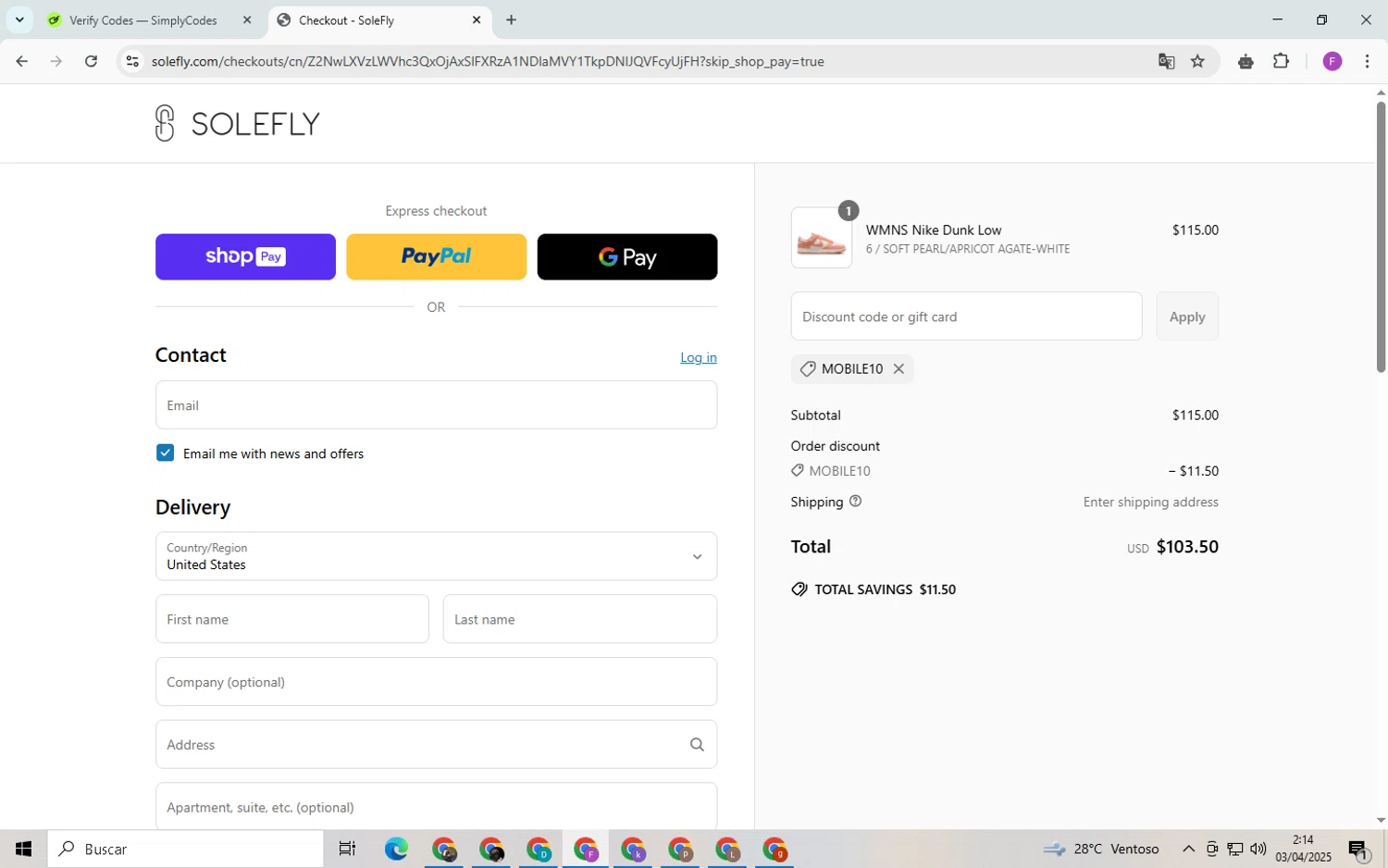Open Chrome with L profile in taskbar
The width and height of the screenshot is (1388, 868).
point(727,849)
